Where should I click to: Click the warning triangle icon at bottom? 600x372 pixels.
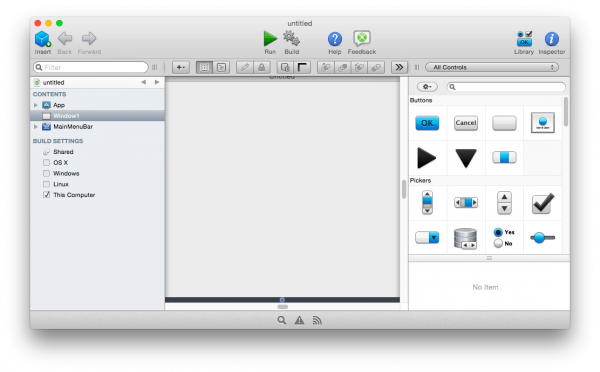pos(299,320)
